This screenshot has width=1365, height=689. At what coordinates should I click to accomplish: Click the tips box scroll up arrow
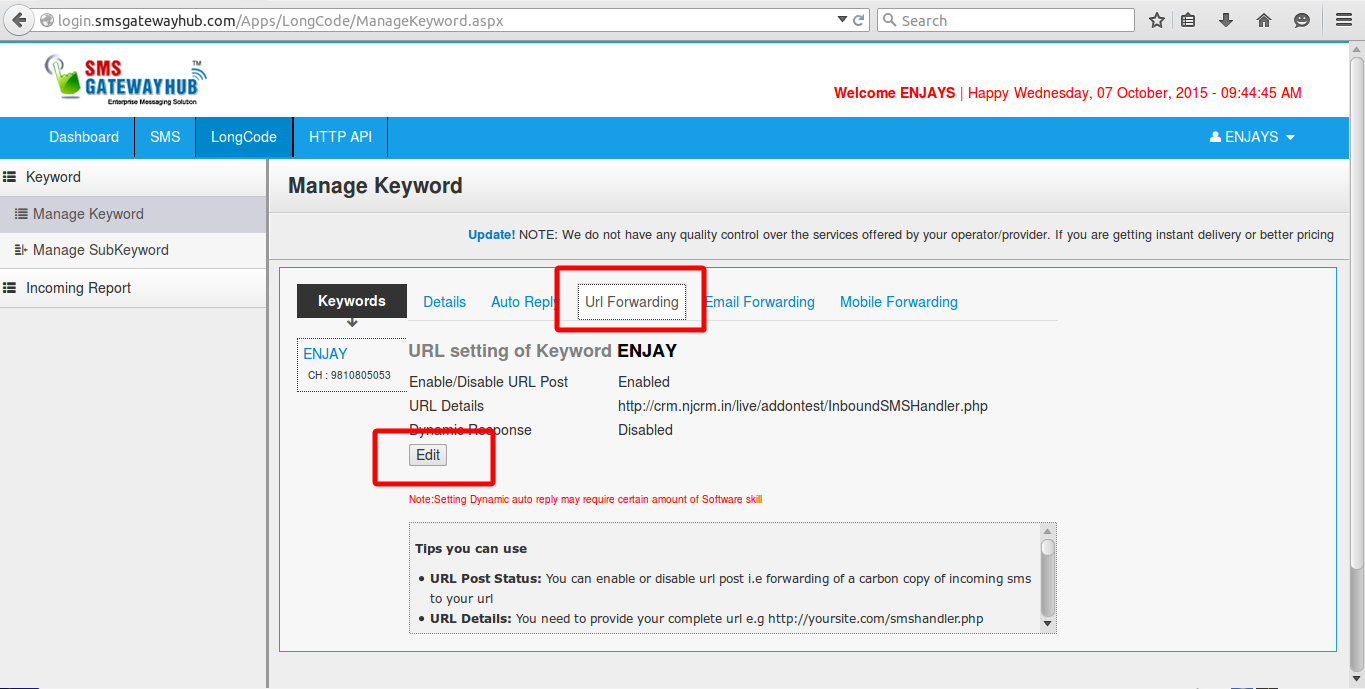pos(1048,531)
